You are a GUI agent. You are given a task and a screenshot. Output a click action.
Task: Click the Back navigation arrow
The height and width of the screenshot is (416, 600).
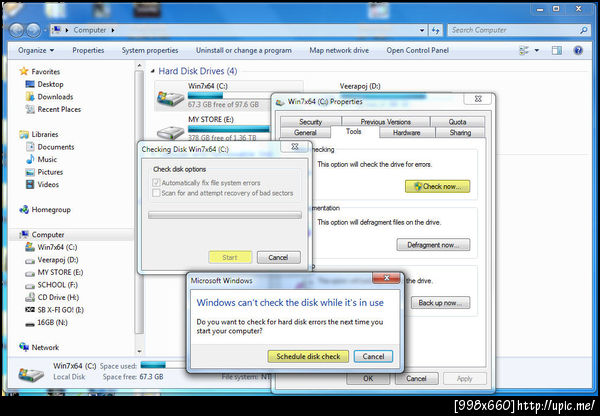point(16,30)
